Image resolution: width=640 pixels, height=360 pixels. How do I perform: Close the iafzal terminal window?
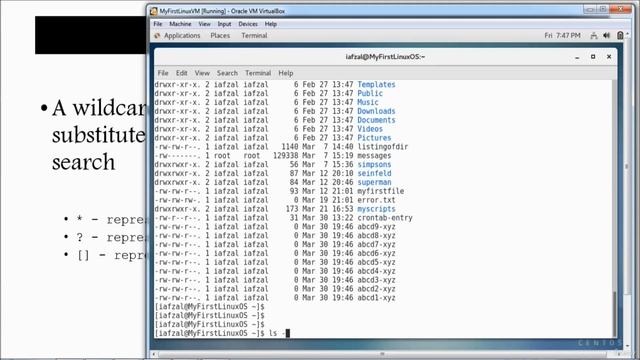coord(609,57)
